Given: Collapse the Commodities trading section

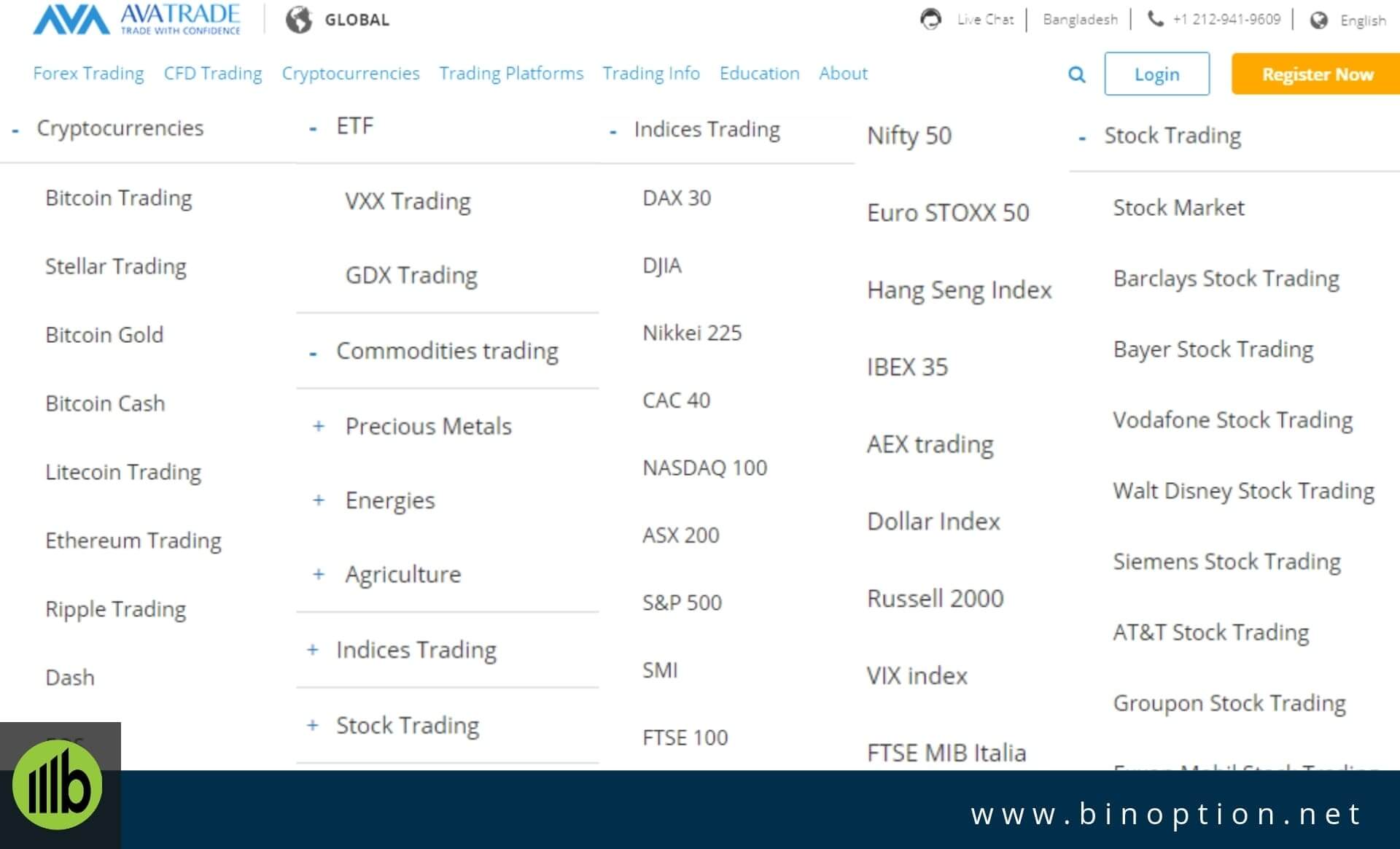Looking at the screenshot, I should 313,354.
